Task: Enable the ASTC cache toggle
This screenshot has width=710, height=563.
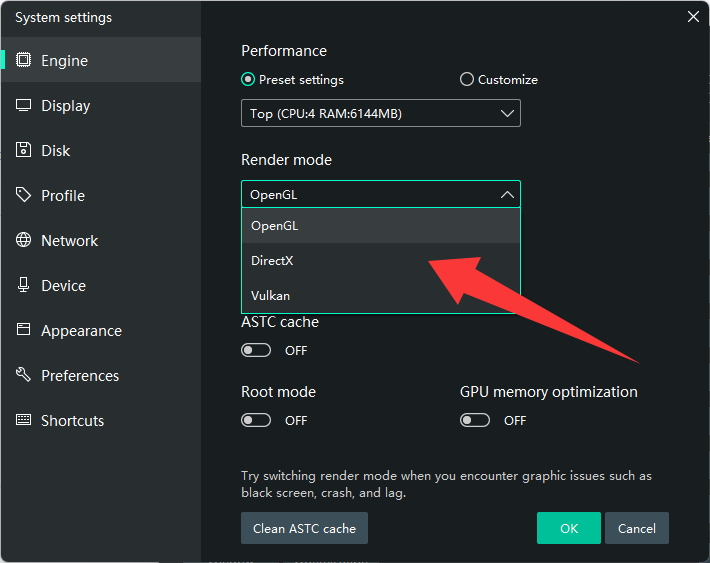Action: pyautogui.click(x=256, y=351)
